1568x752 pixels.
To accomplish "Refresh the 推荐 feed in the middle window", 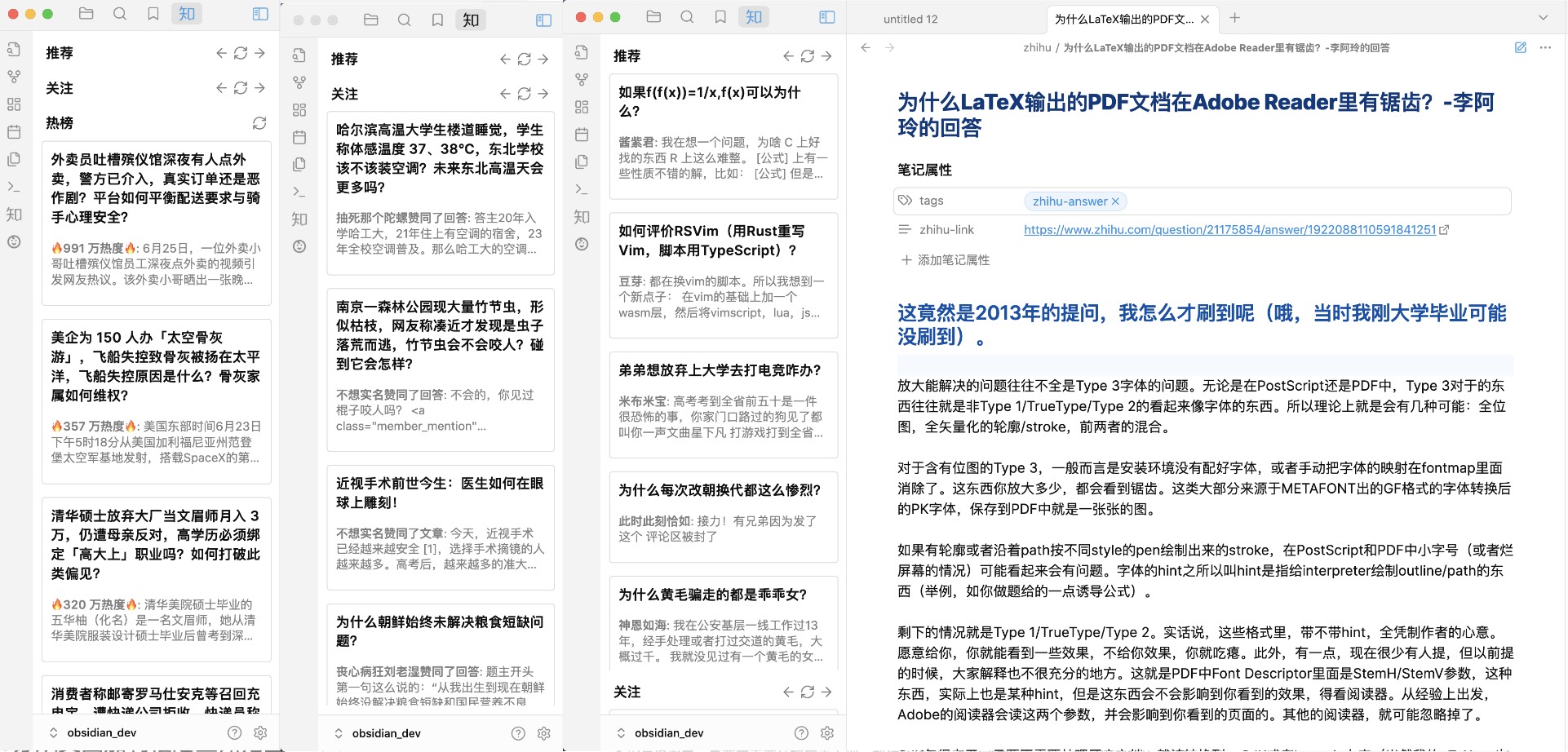I will click(524, 60).
